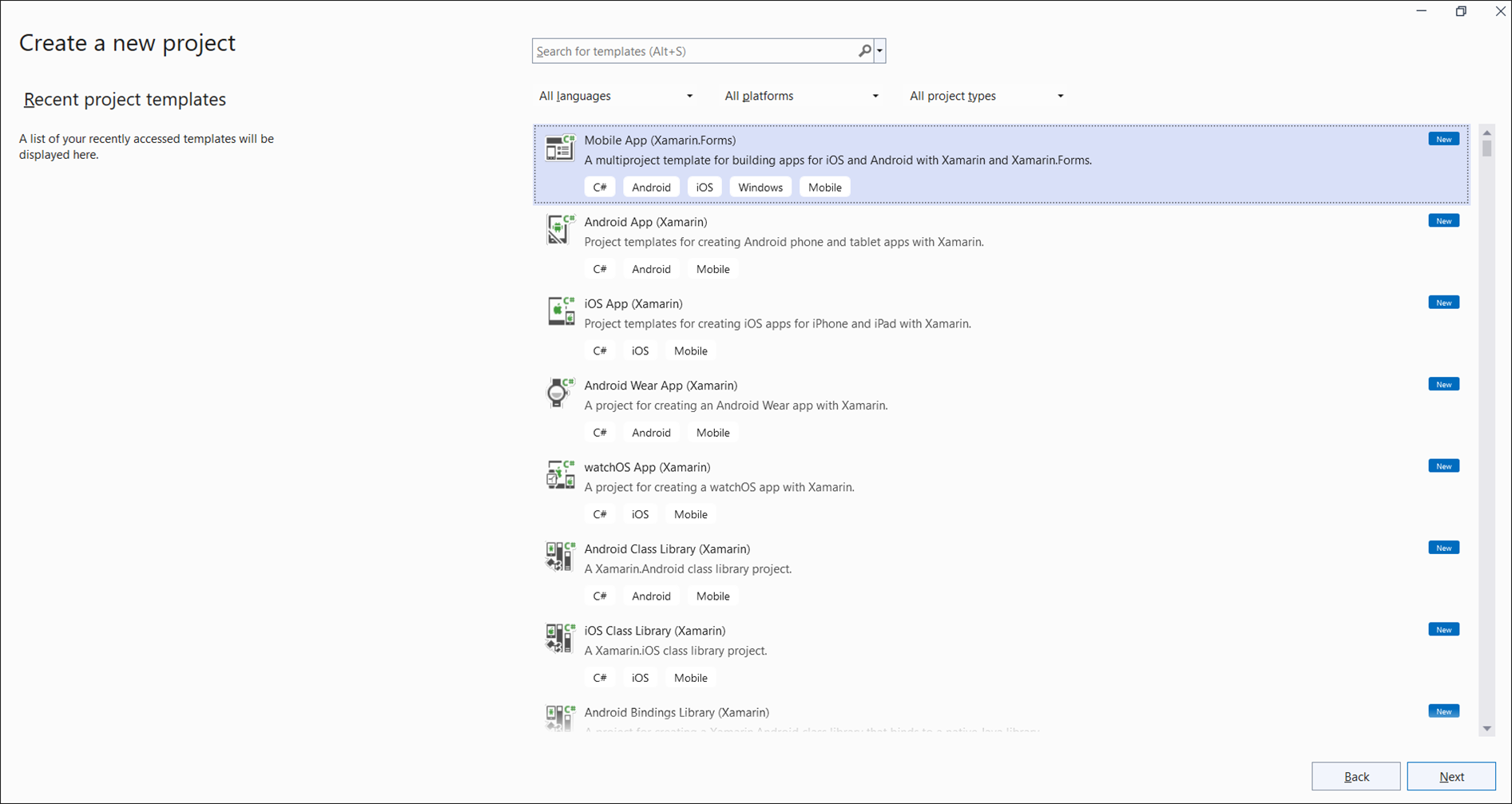Click the Android Class Library template icon
Image resolution: width=1512 pixels, height=804 pixels.
point(560,556)
